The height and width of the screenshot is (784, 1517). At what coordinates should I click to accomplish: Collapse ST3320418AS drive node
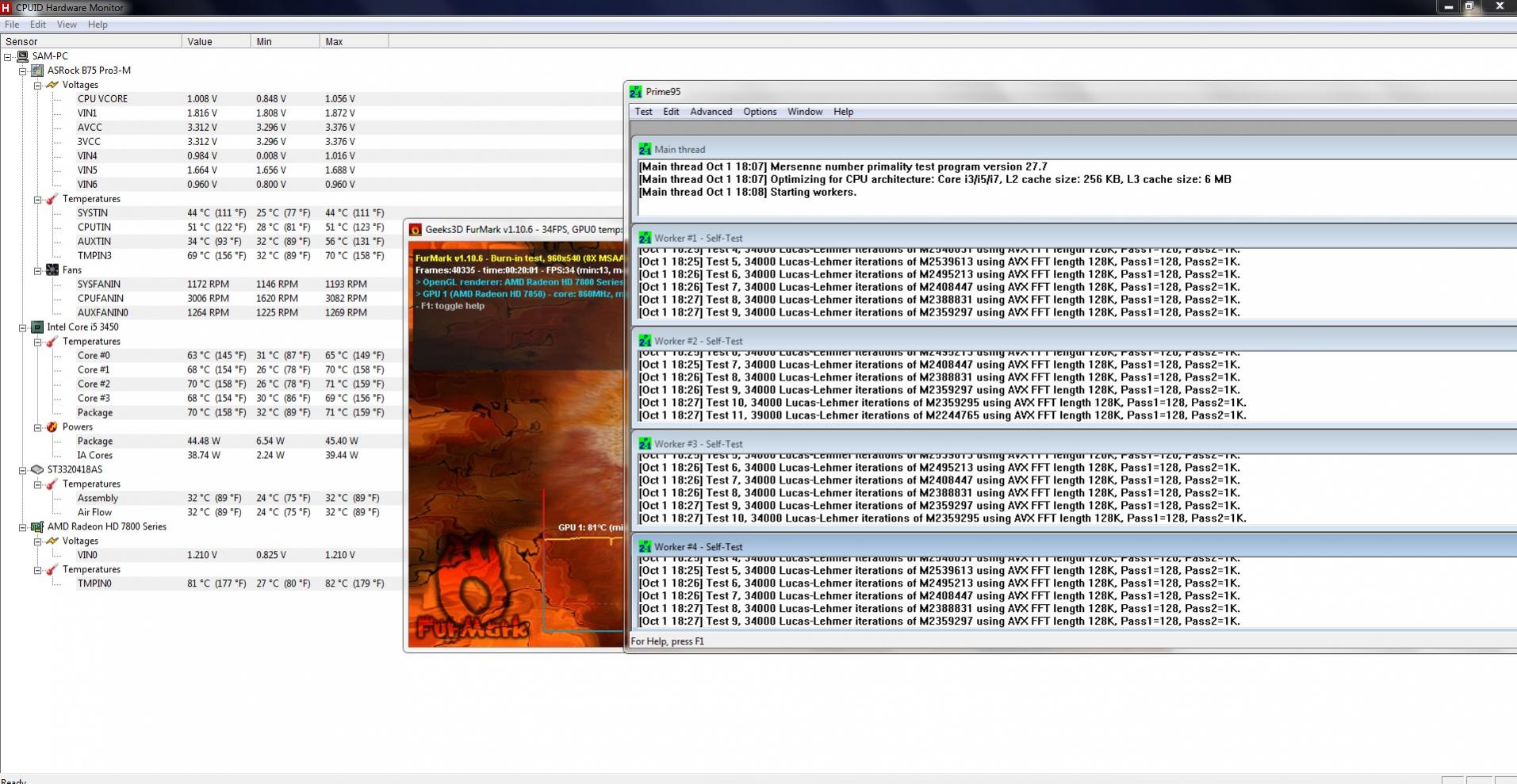[23, 470]
